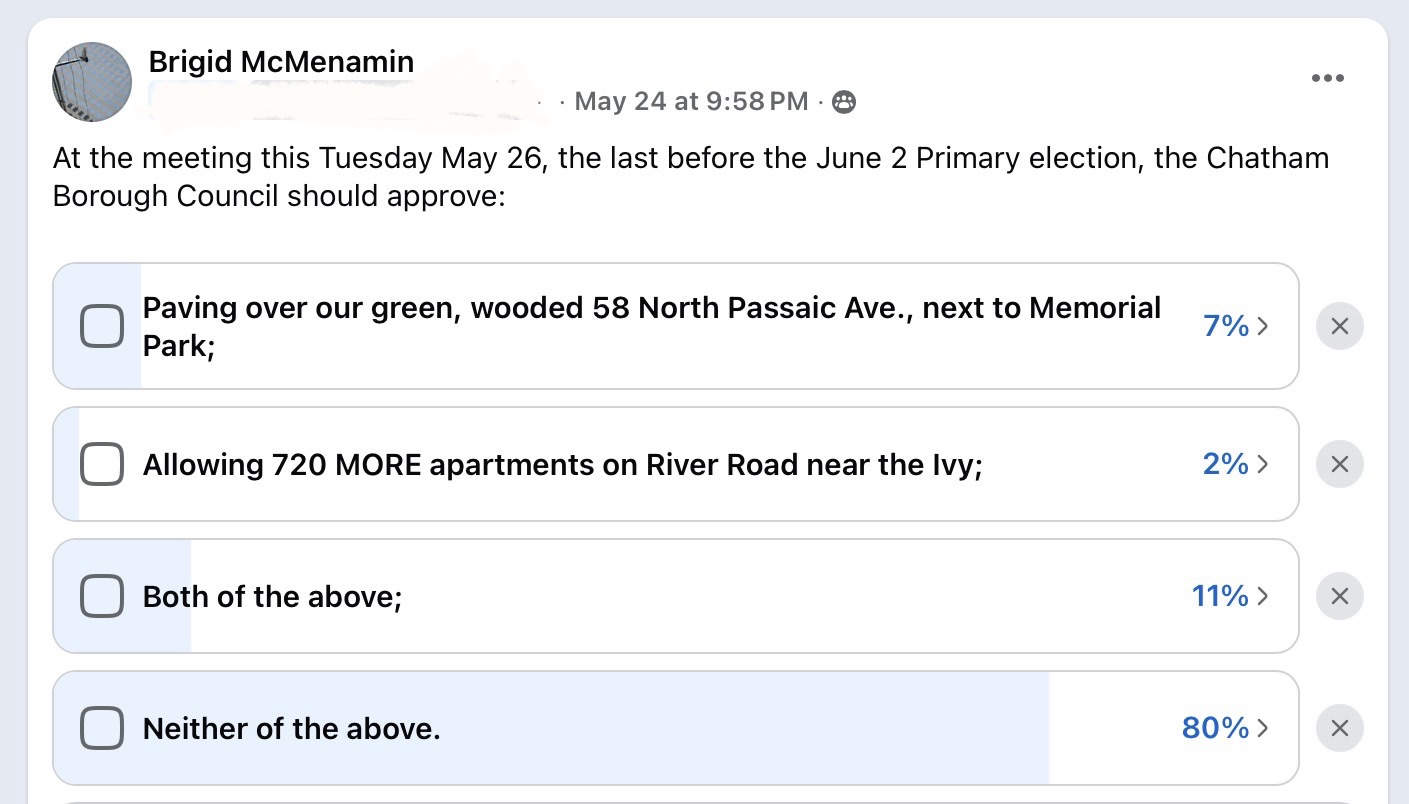Check Allowing 720 MORE apartments option
The image size is (1409, 804).
(101, 464)
